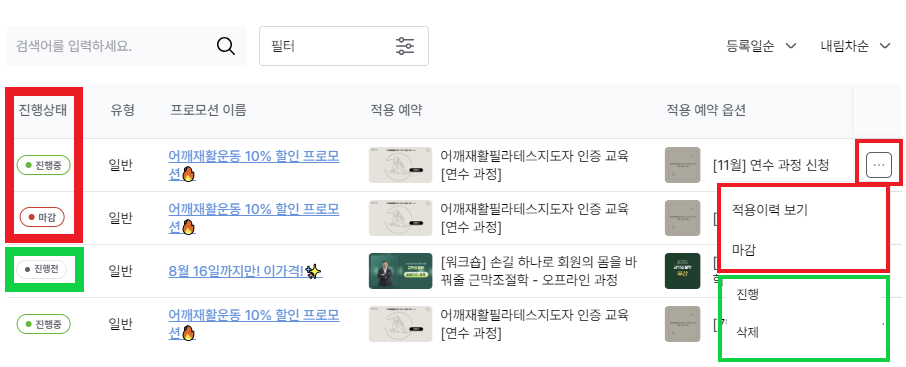The height and width of the screenshot is (367, 906).
Task: Click the red 마감 status badge
Action: [x=42, y=218]
